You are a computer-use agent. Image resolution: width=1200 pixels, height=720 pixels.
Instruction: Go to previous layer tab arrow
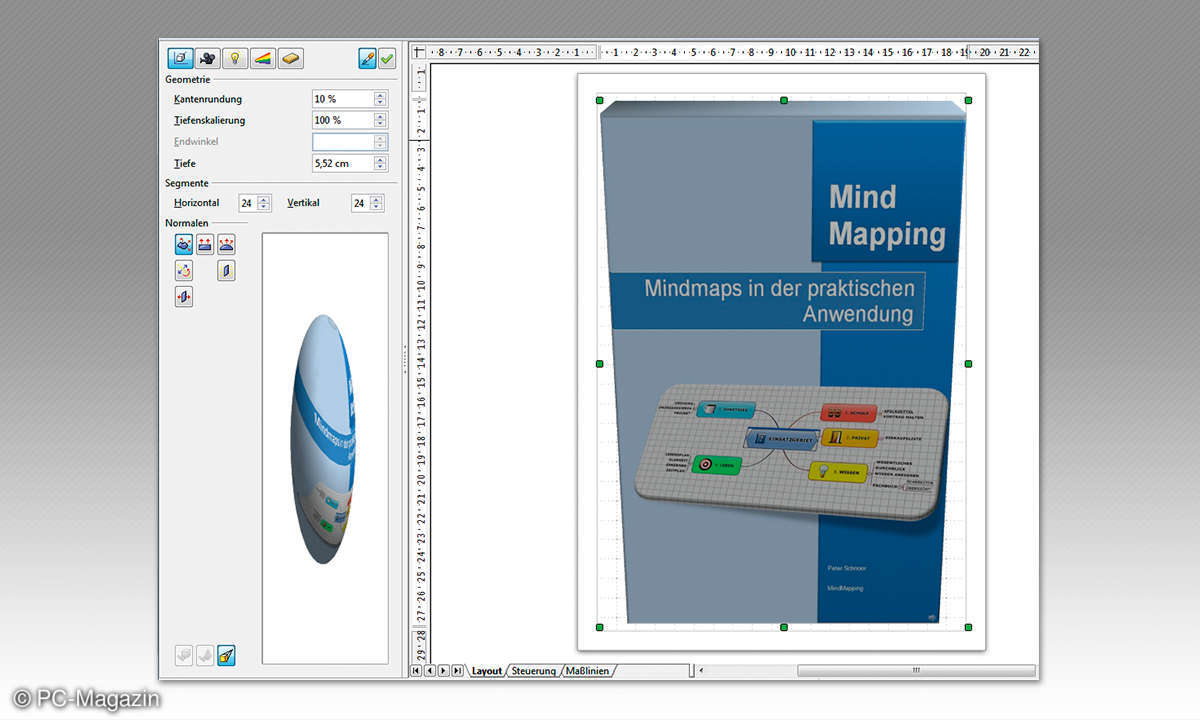pos(430,671)
